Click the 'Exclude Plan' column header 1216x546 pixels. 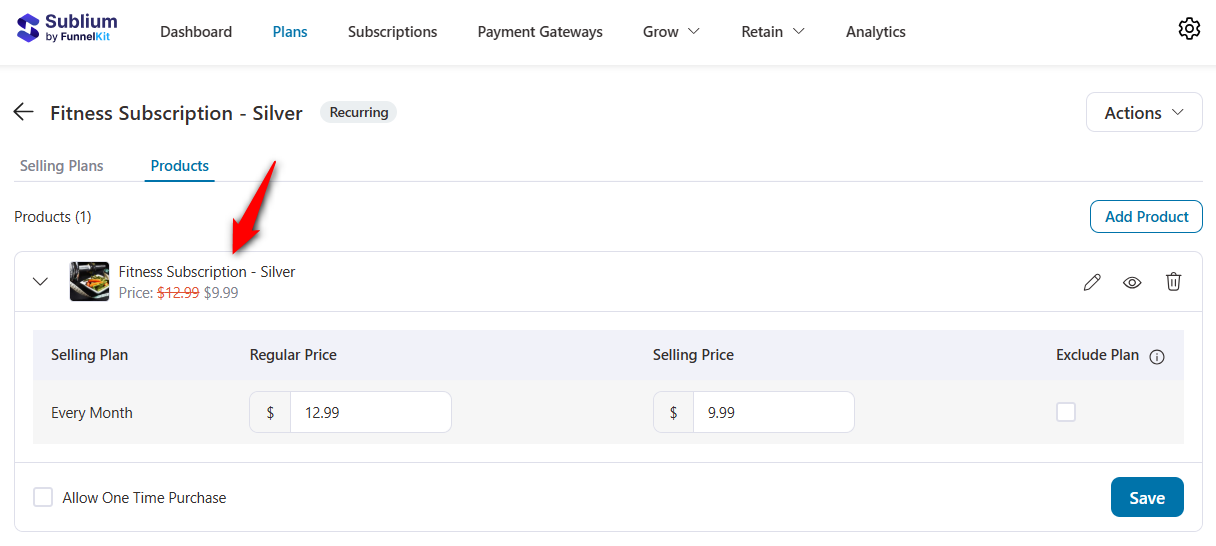1097,355
